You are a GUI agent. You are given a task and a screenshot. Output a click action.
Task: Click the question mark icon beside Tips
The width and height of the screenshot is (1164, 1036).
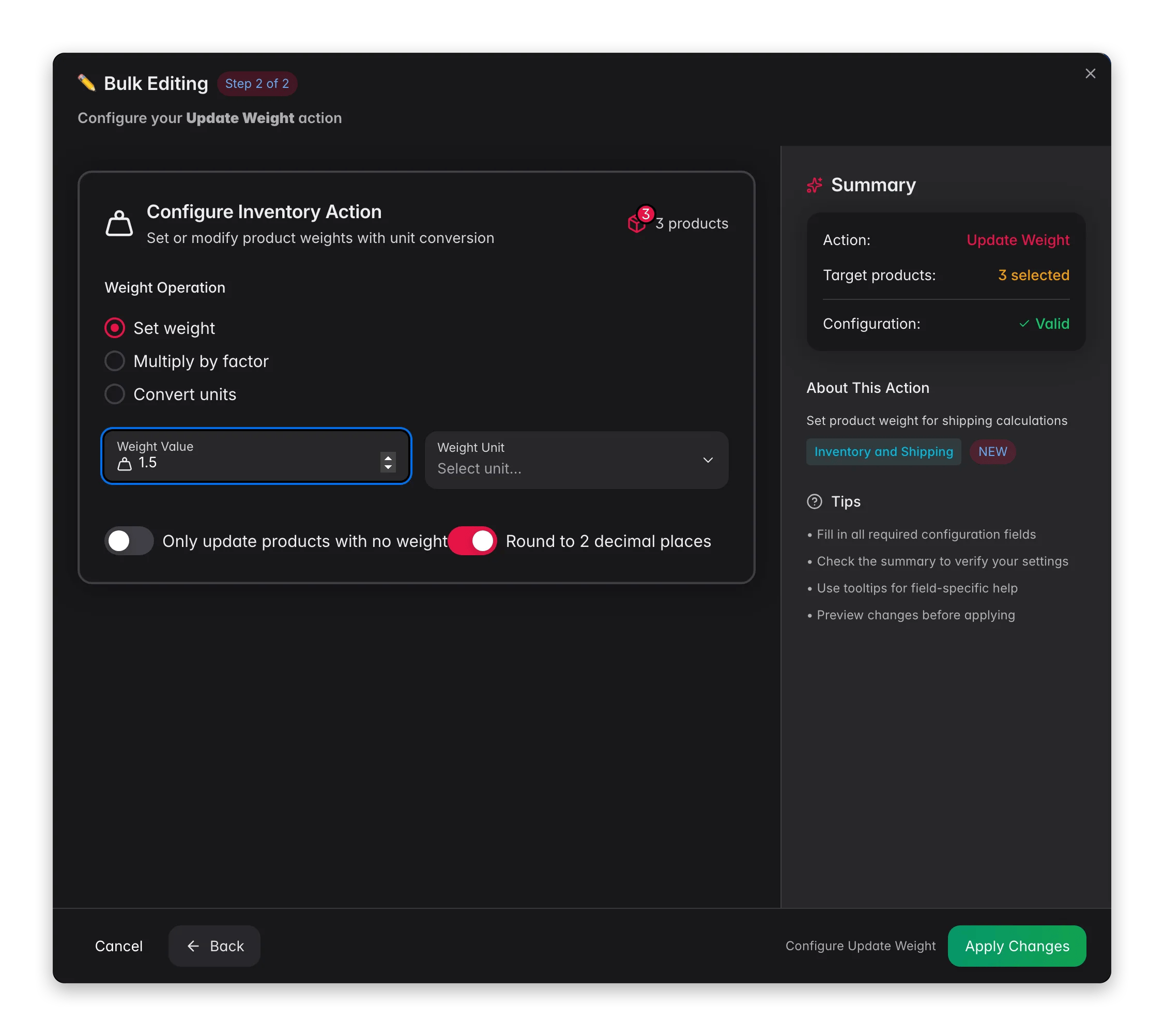[x=815, y=501]
